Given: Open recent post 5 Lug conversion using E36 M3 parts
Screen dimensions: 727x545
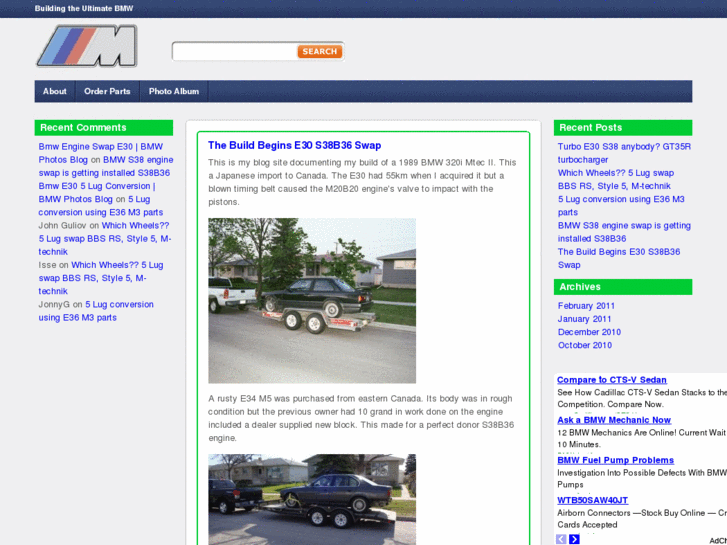Looking at the screenshot, I should click(621, 205).
